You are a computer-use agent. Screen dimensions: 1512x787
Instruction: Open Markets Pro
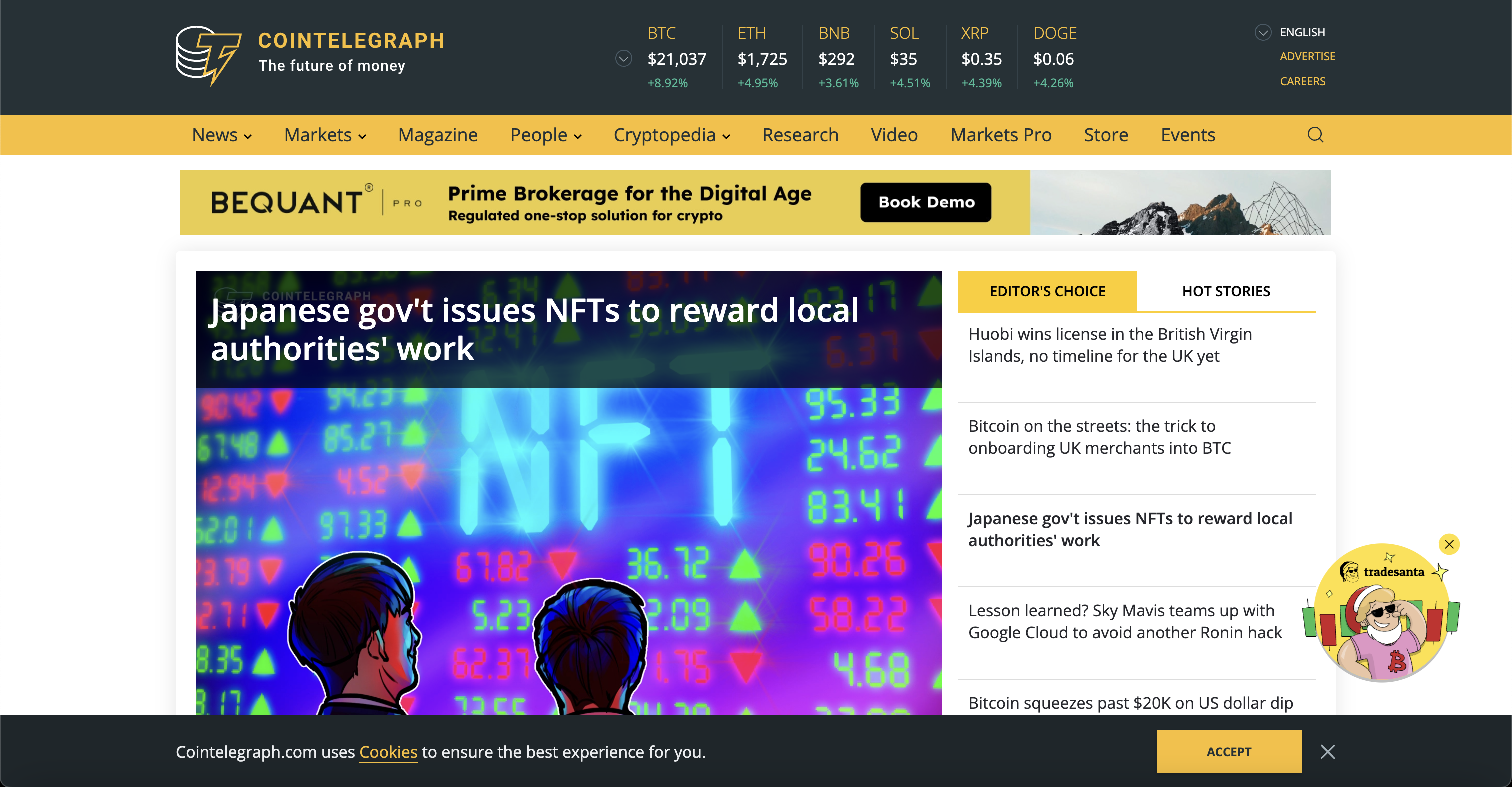pyautogui.click(x=1001, y=135)
